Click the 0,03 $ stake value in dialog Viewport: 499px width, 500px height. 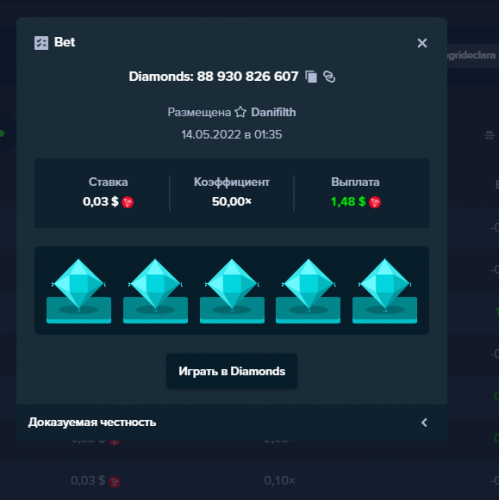(x=101, y=202)
